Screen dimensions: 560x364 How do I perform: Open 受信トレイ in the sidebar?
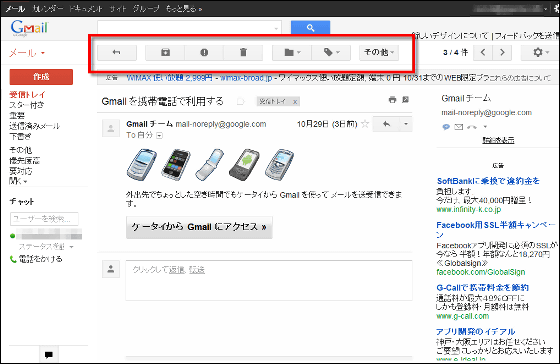(28, 94)
